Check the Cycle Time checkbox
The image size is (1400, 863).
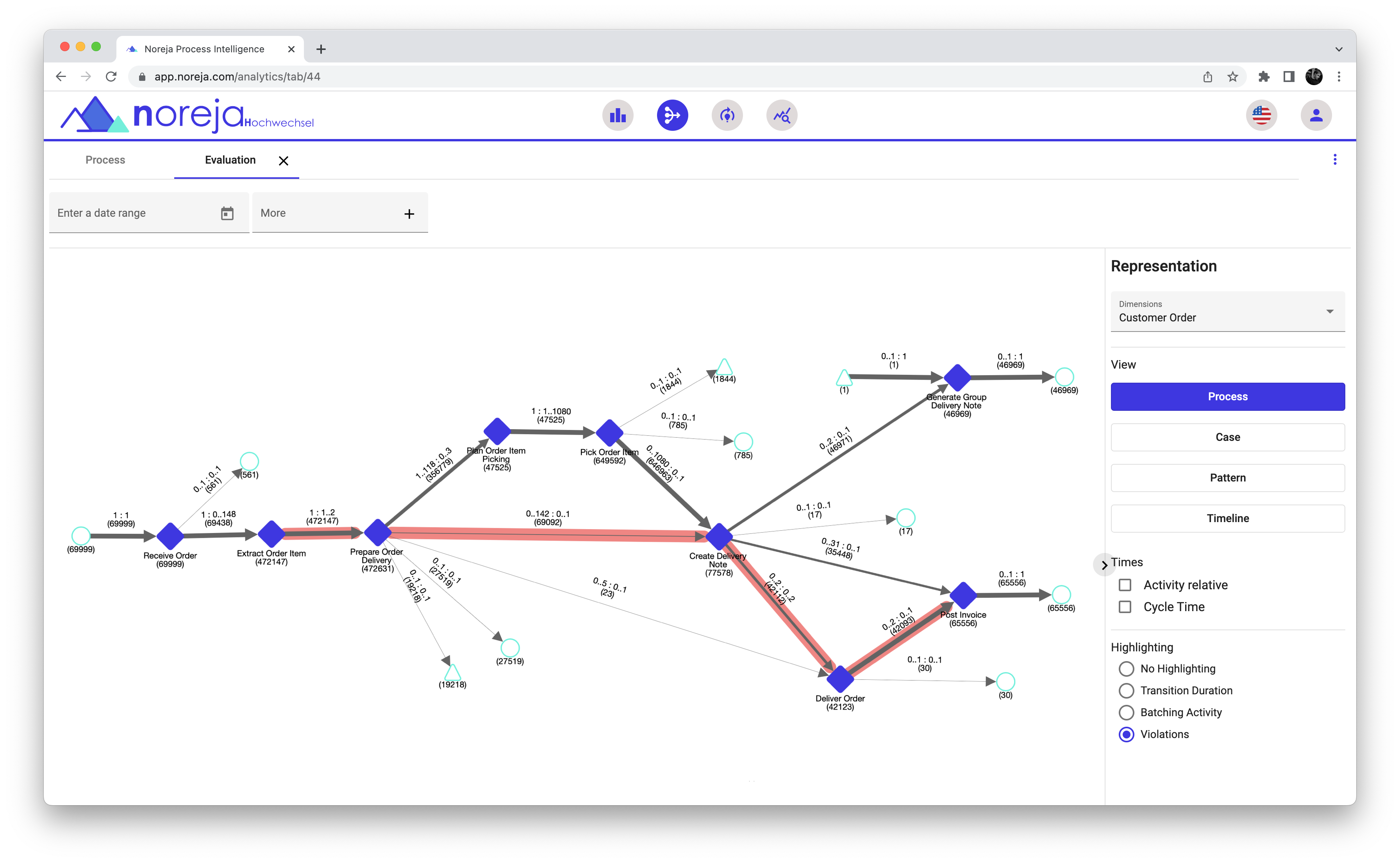(x=1125, y=607)
